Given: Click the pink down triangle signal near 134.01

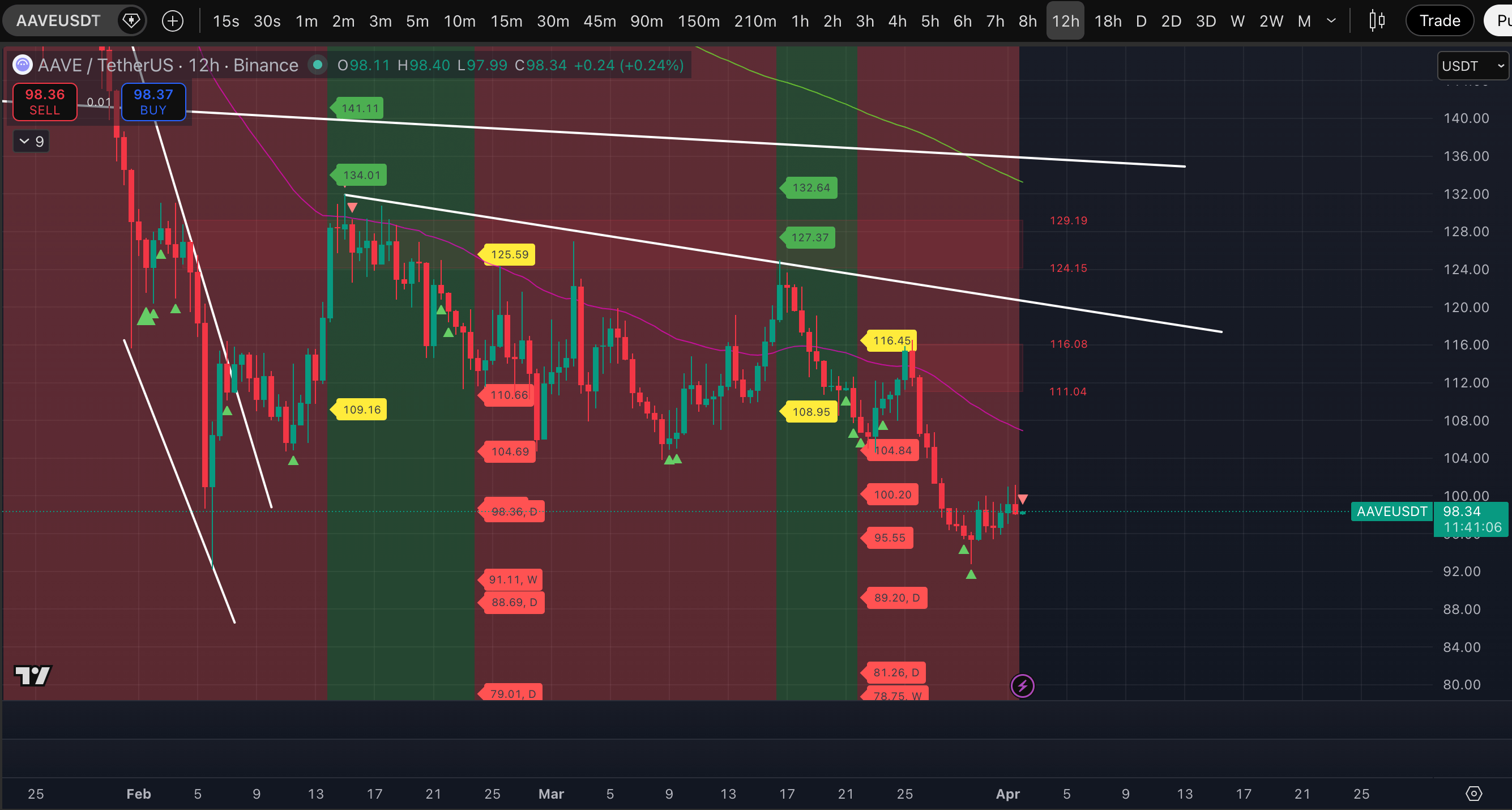Looking at the screenshot, I should click(x=352, y=207).
